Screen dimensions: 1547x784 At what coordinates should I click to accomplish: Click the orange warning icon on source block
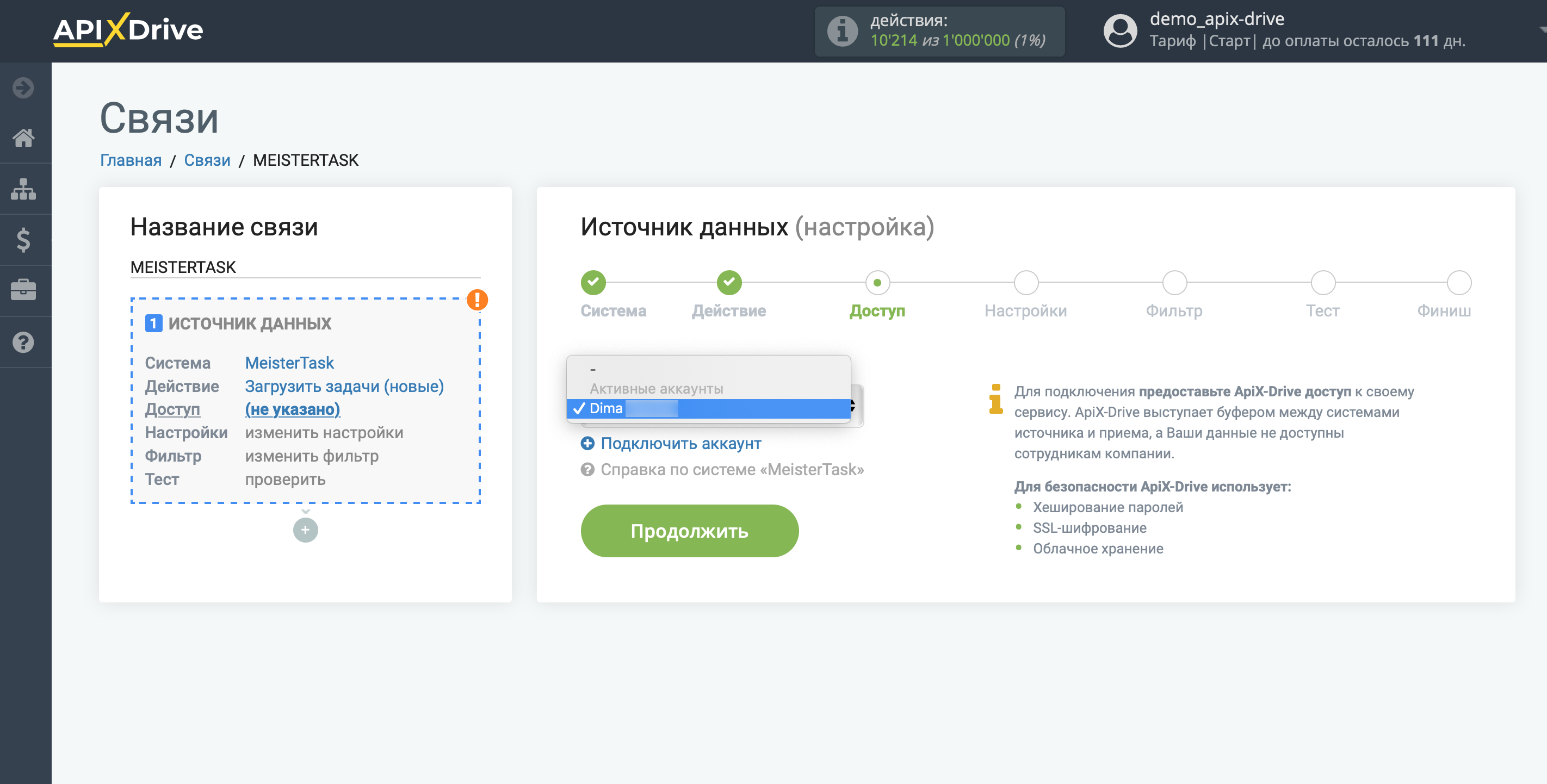pos(478,300)
